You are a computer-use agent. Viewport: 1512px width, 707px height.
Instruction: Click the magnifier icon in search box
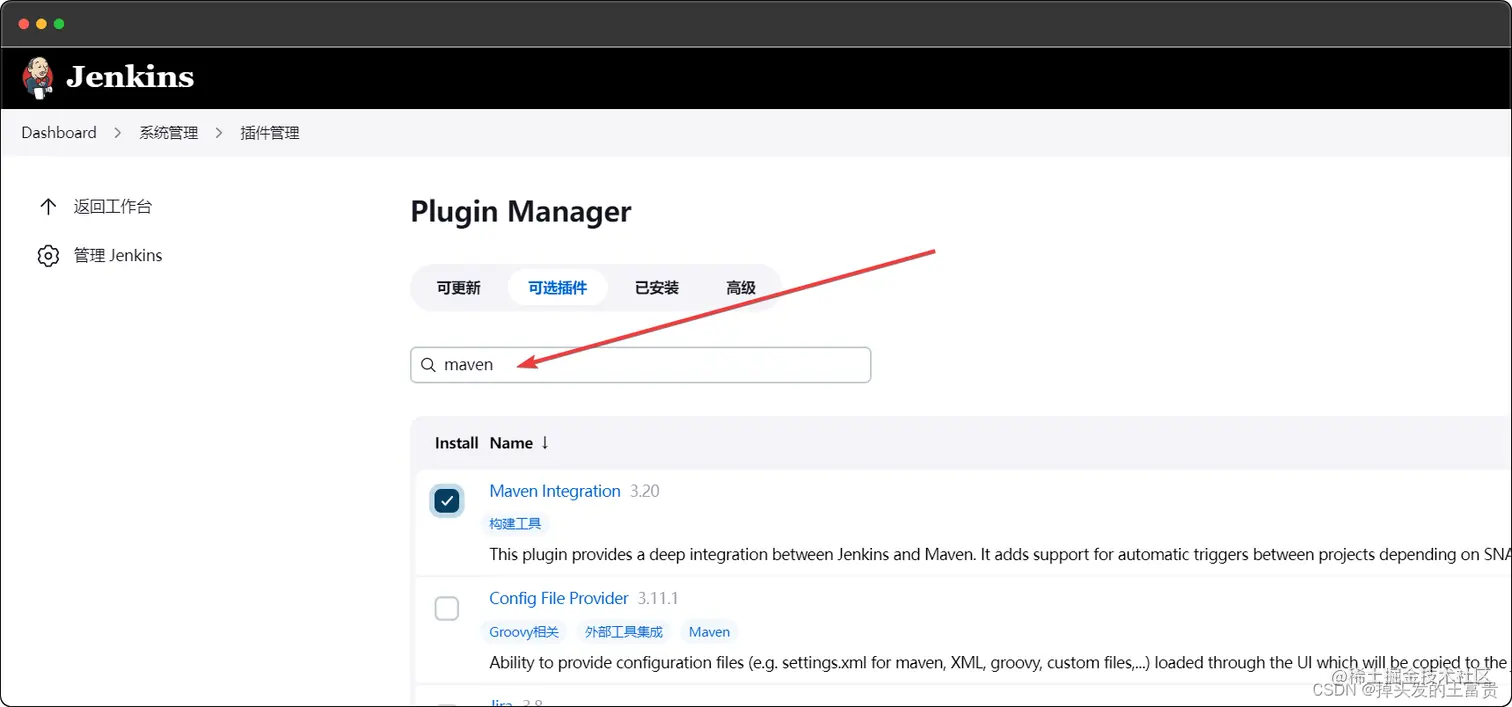point(428,365)
